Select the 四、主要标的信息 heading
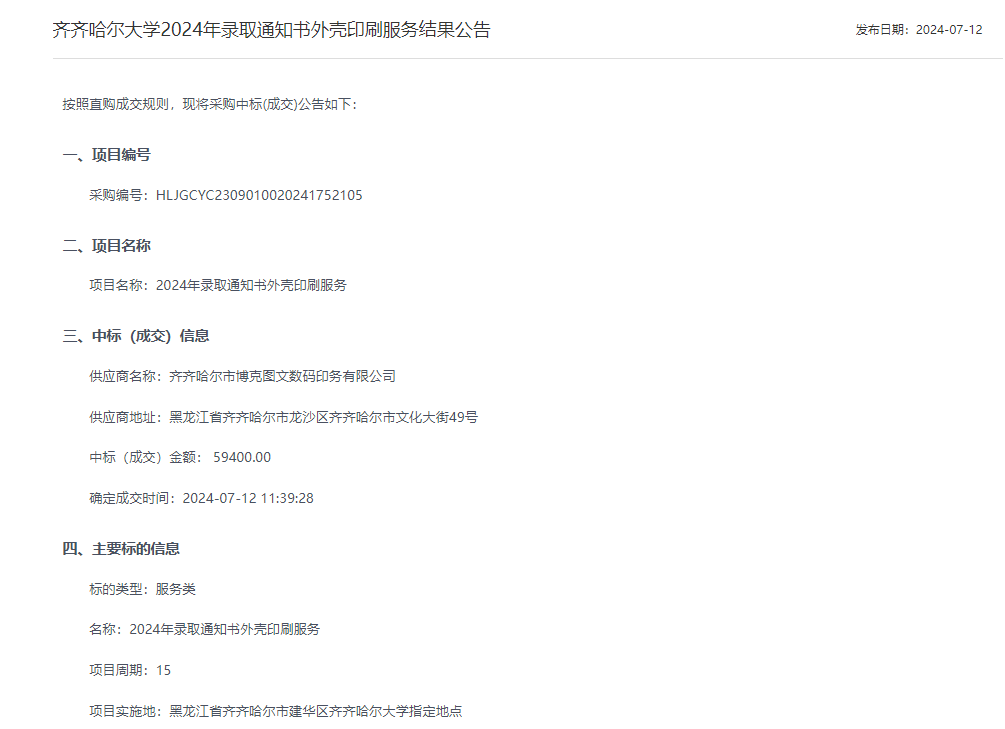The width and height of the screenshot is (1005, 729). [121, 548]
